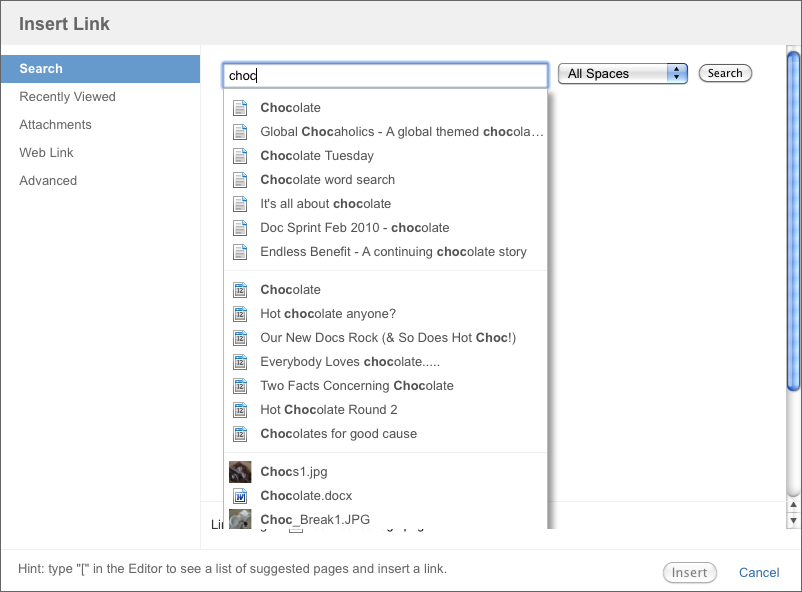Click the page icon next to Chocolate word search

coord(240,180)
